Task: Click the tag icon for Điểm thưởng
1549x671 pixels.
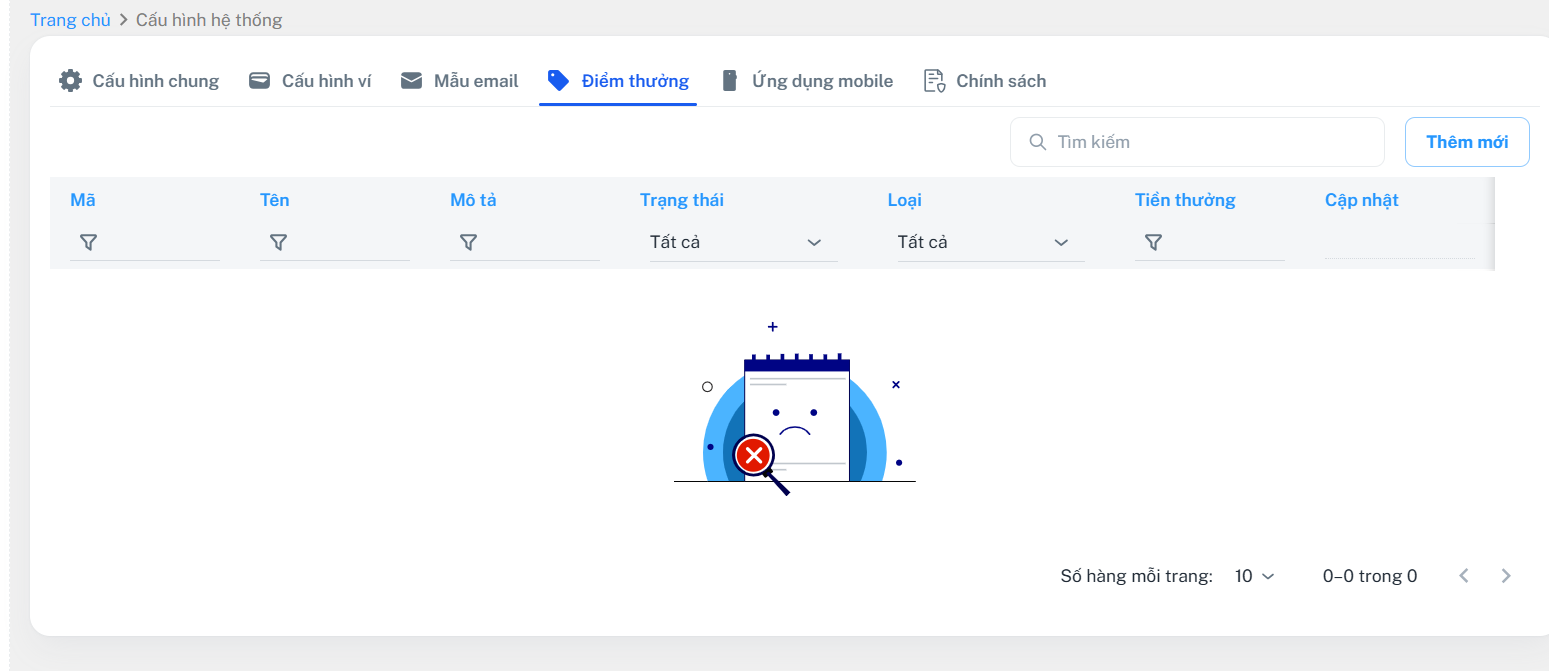Action: pos(559,81)
